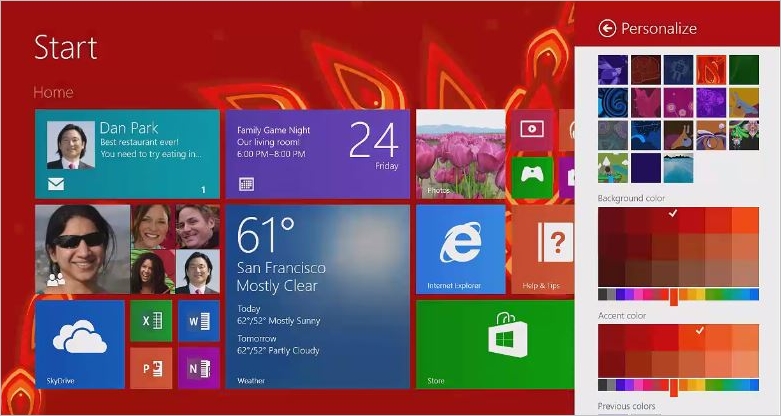Select dark gray on the Background hue strip
The image size is (781, 416).
pyautogui.click(x=603, y=294)
